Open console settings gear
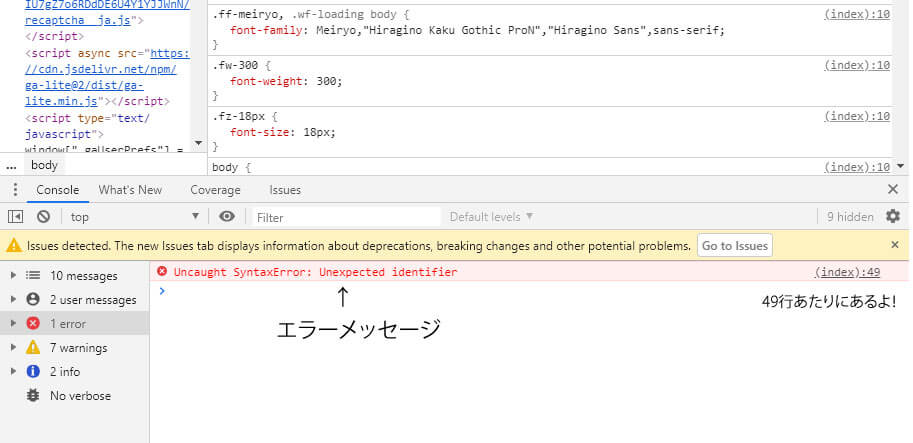The image size is (913, 443). (893, 217)
